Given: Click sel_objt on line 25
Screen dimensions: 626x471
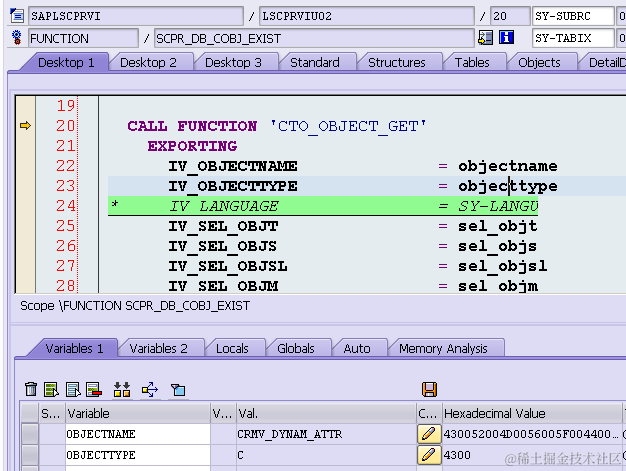Looking at the screenshot, I should (497, 226).
